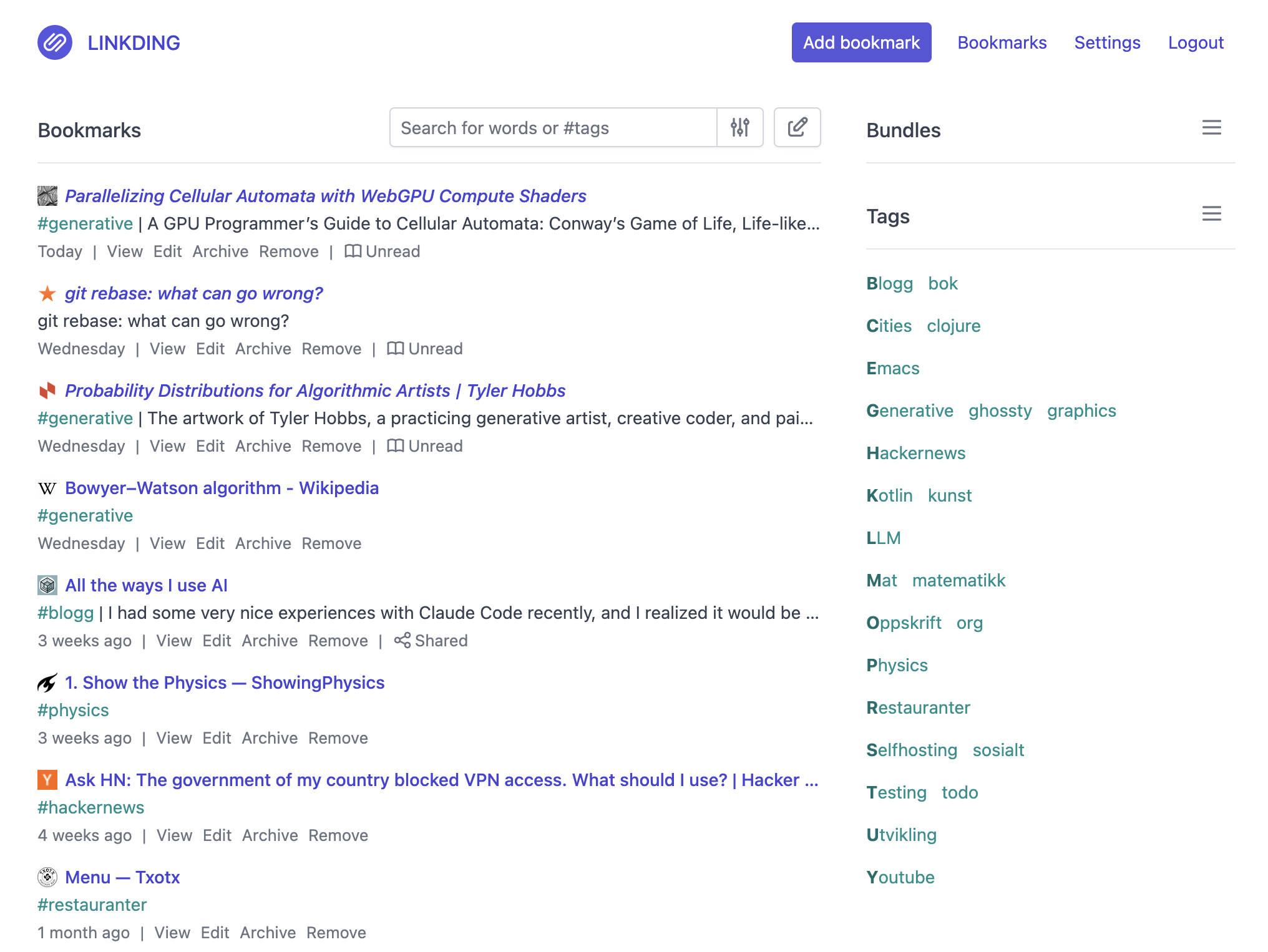Toggle Shared on All the ways I use AI
This screenshot has width=1268, height=952.
point(431,641)
